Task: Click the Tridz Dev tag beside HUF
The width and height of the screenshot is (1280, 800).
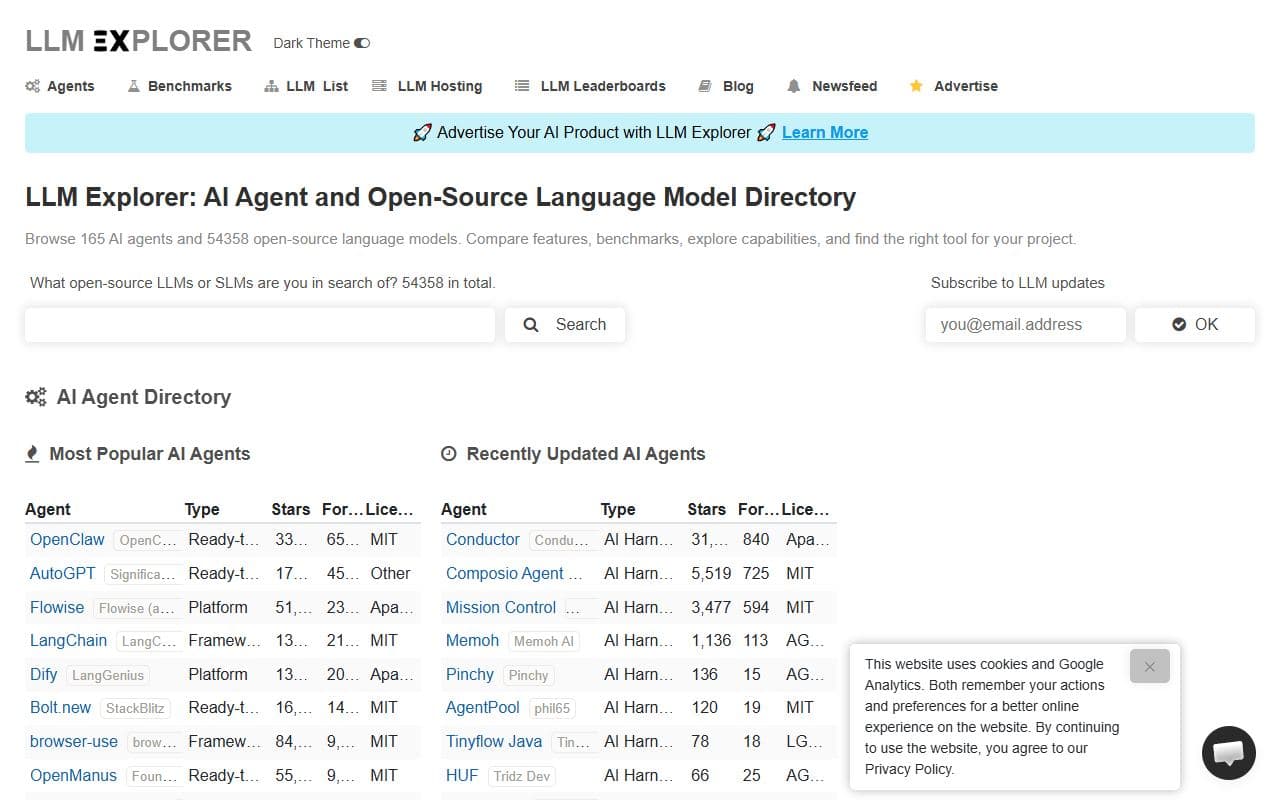Action: tap(524, 776)
